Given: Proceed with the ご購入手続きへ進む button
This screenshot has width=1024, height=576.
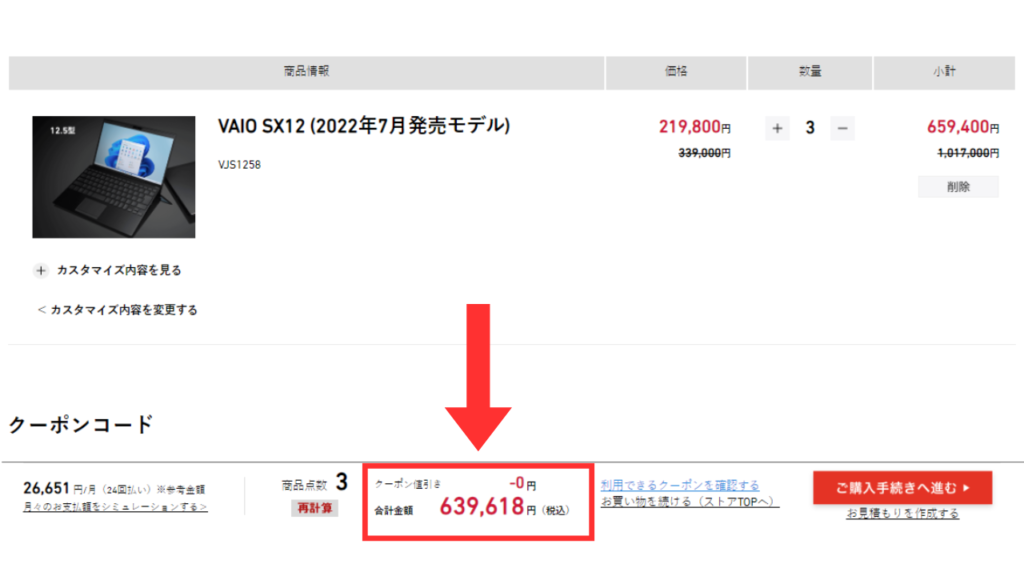Looking at the screenshot, I should [x=902, y=488].
